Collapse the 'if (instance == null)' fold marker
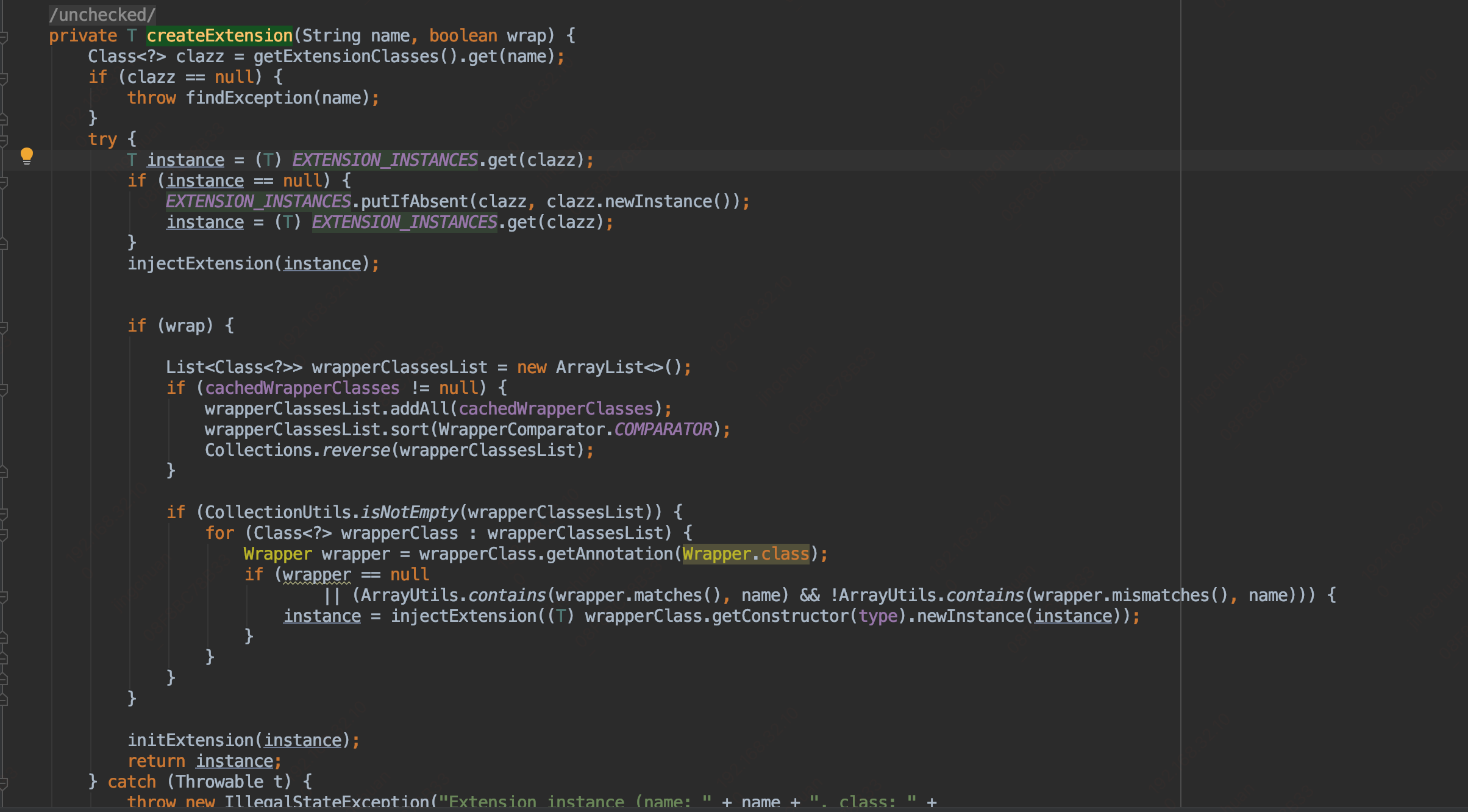This screenshot has height=812, width=1468. click(x=4, y=182)
